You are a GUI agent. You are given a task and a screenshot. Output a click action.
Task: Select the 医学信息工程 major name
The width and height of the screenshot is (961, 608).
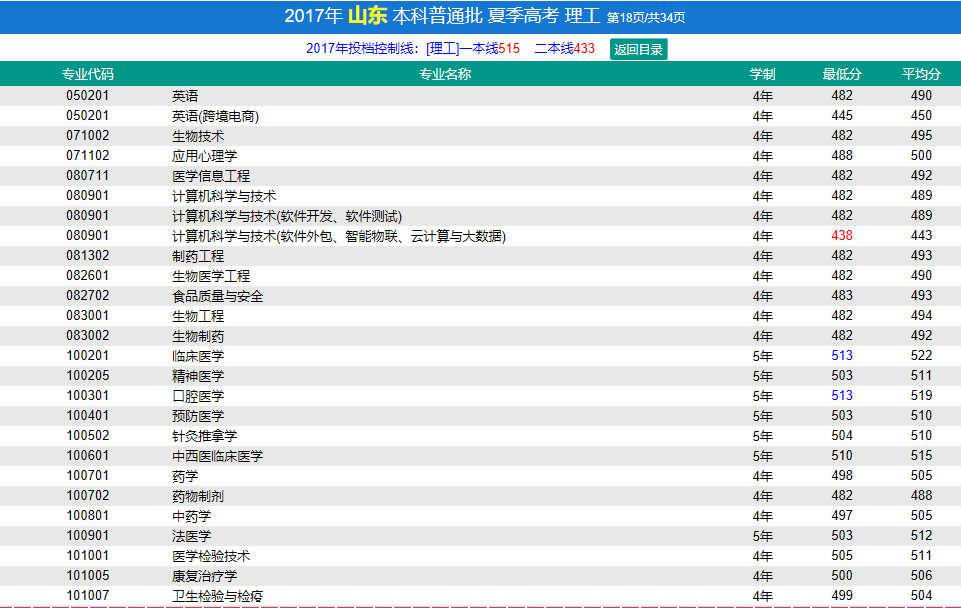pyautogui.click(x=211, y=176)
